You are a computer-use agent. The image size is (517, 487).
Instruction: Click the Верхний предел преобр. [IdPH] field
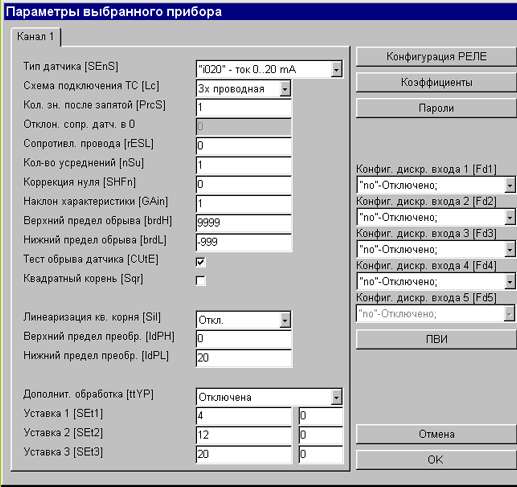click(244, 339)
